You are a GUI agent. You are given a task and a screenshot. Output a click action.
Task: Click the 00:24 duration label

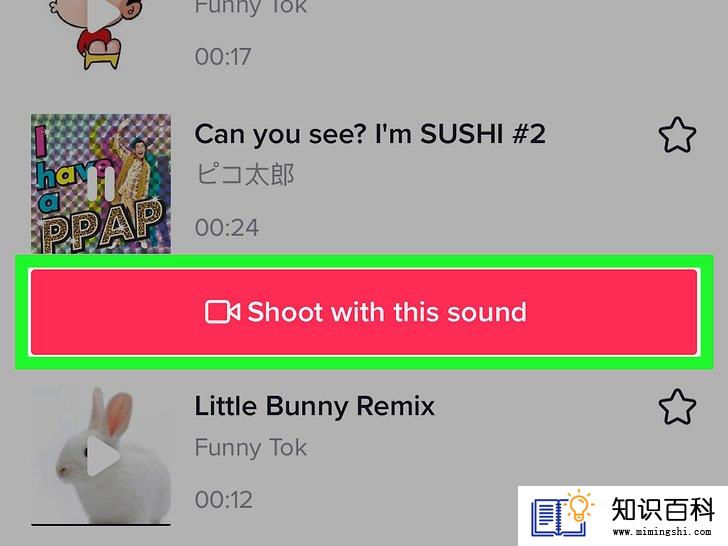coord(227,228)
